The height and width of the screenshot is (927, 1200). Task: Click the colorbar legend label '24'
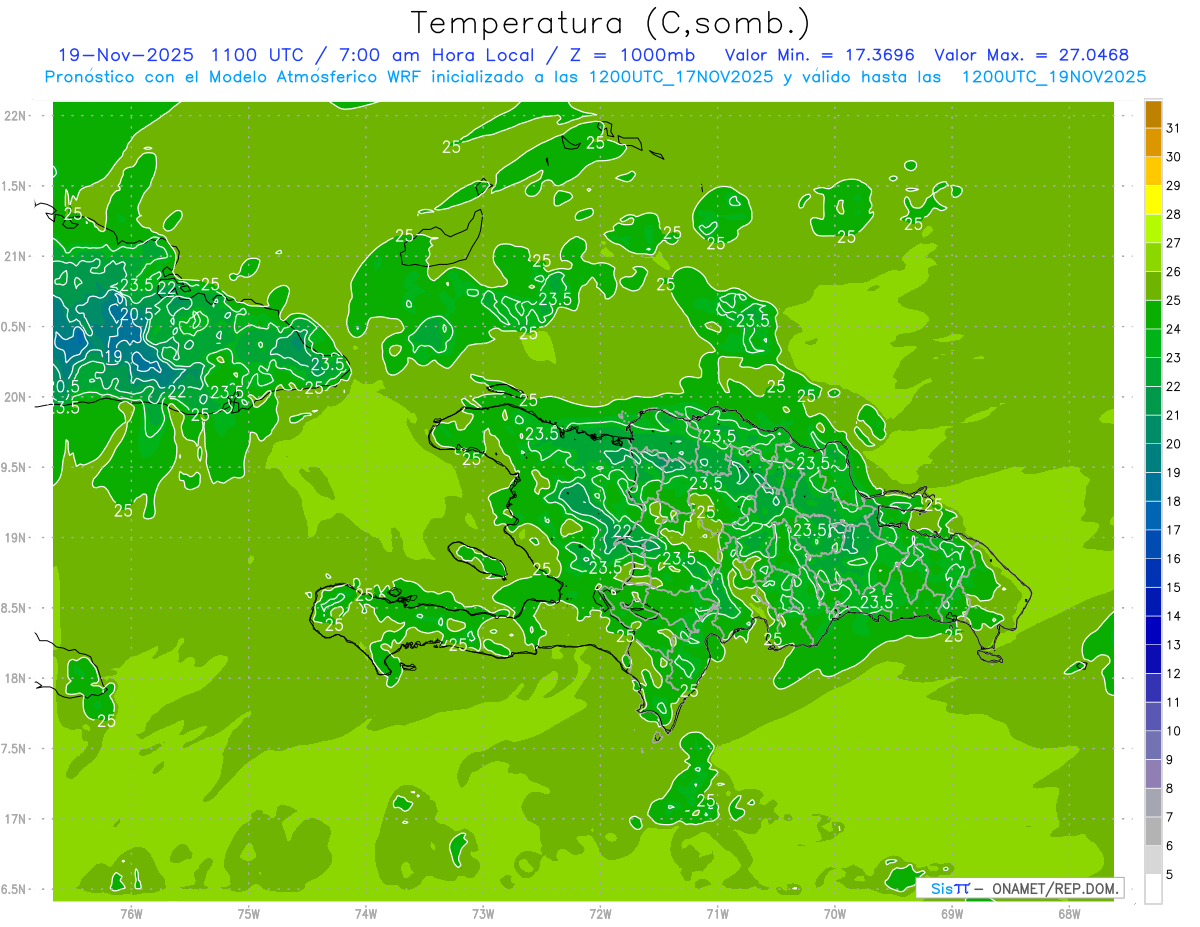1173,329
